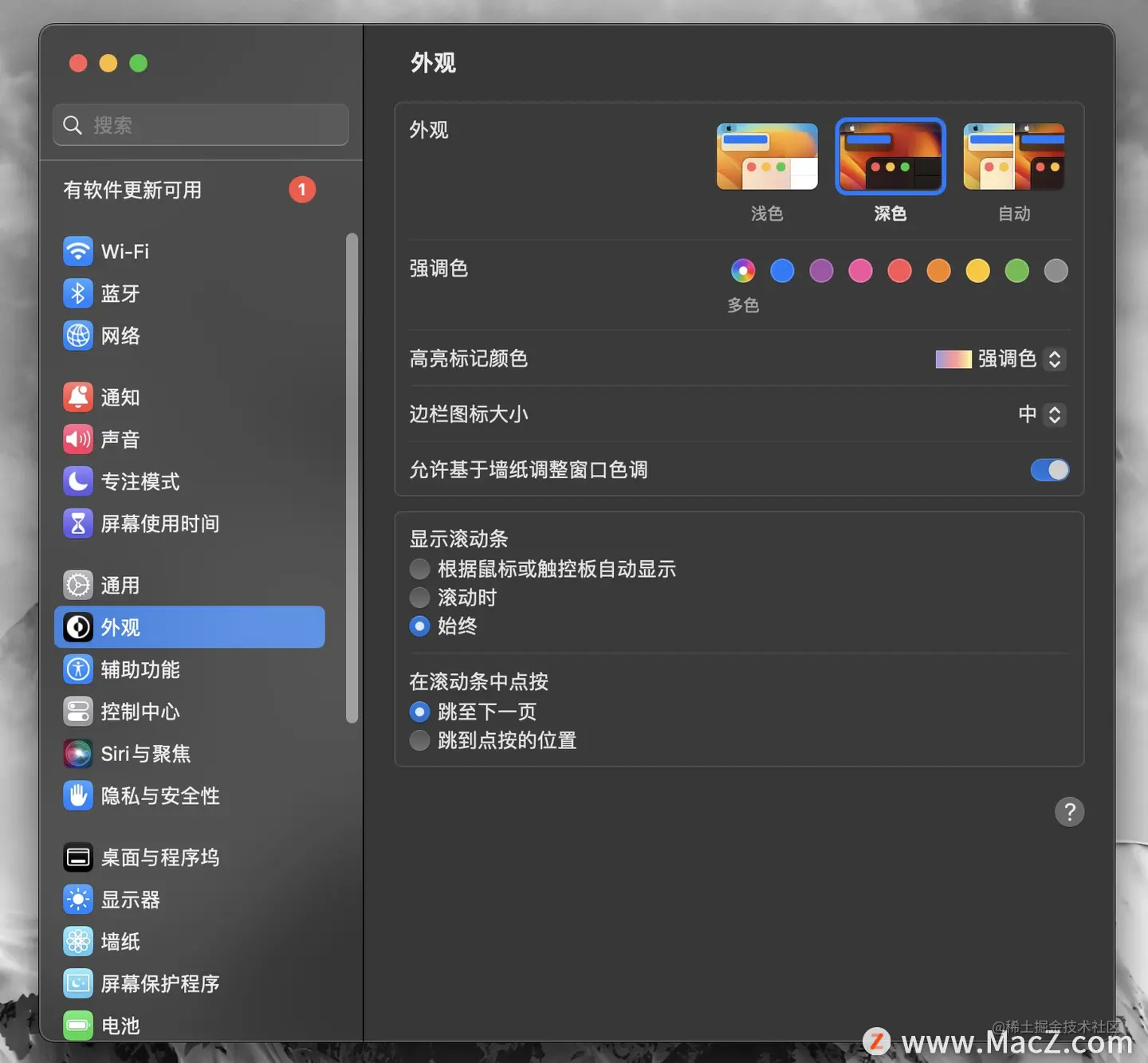Viewport: 1148px width, 1063px height.
Task: Click the Sound (声音) speaker icon
Action: pyautogui.click(x=78, y=439)
